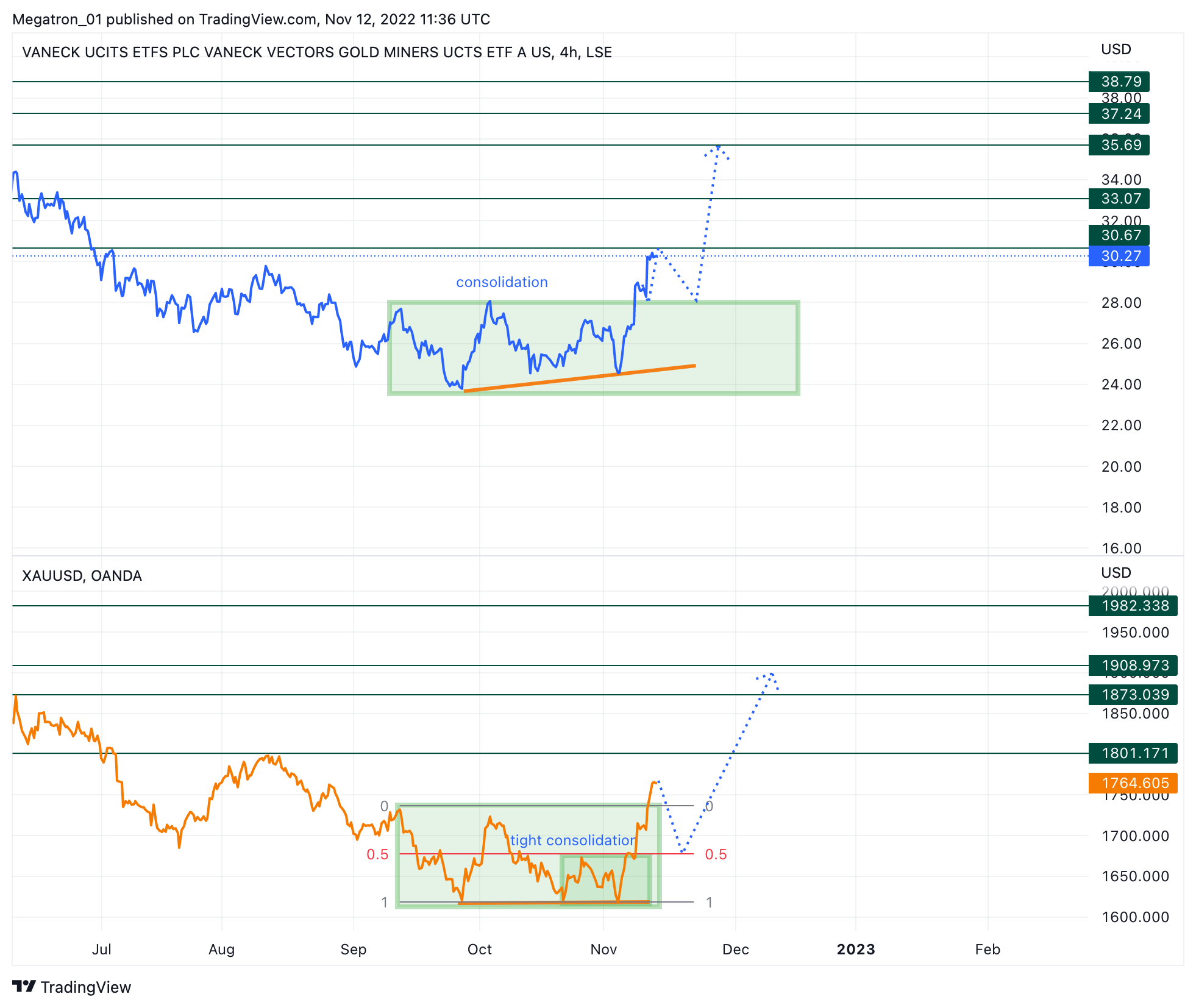Click the 1908.973 gold level label
The width and height of the screenshot is (1196, 1008).
[1133, 665]
